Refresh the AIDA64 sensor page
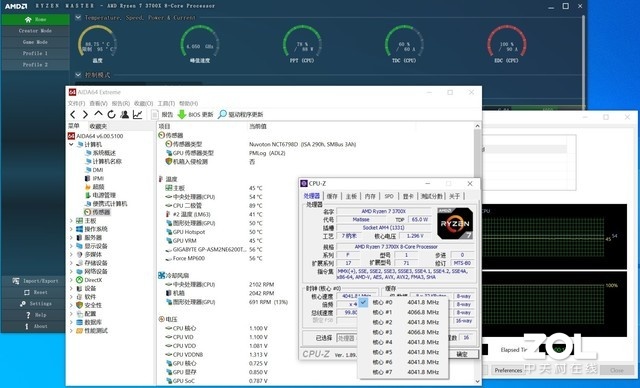 111,115
